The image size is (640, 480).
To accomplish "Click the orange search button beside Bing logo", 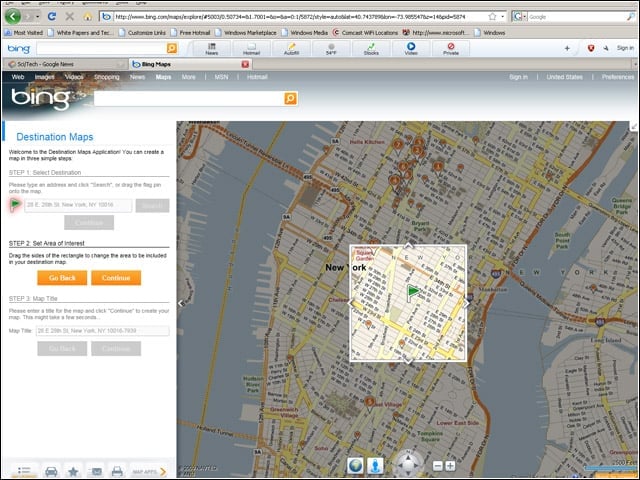I will click(291, 98).
